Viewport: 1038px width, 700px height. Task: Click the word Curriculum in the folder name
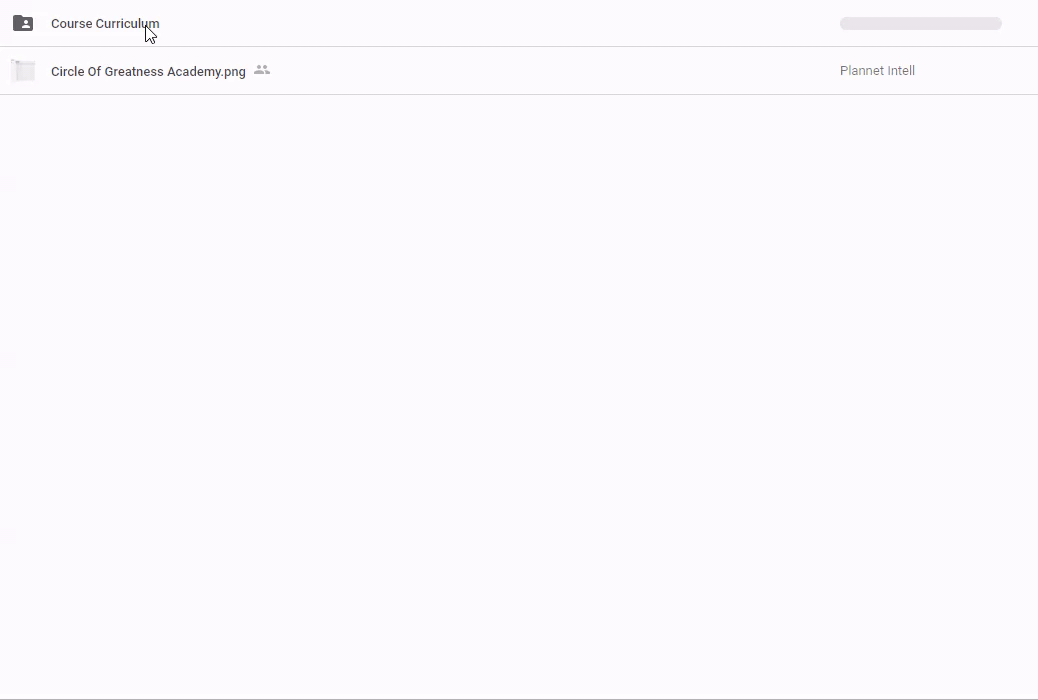(127, 24)
